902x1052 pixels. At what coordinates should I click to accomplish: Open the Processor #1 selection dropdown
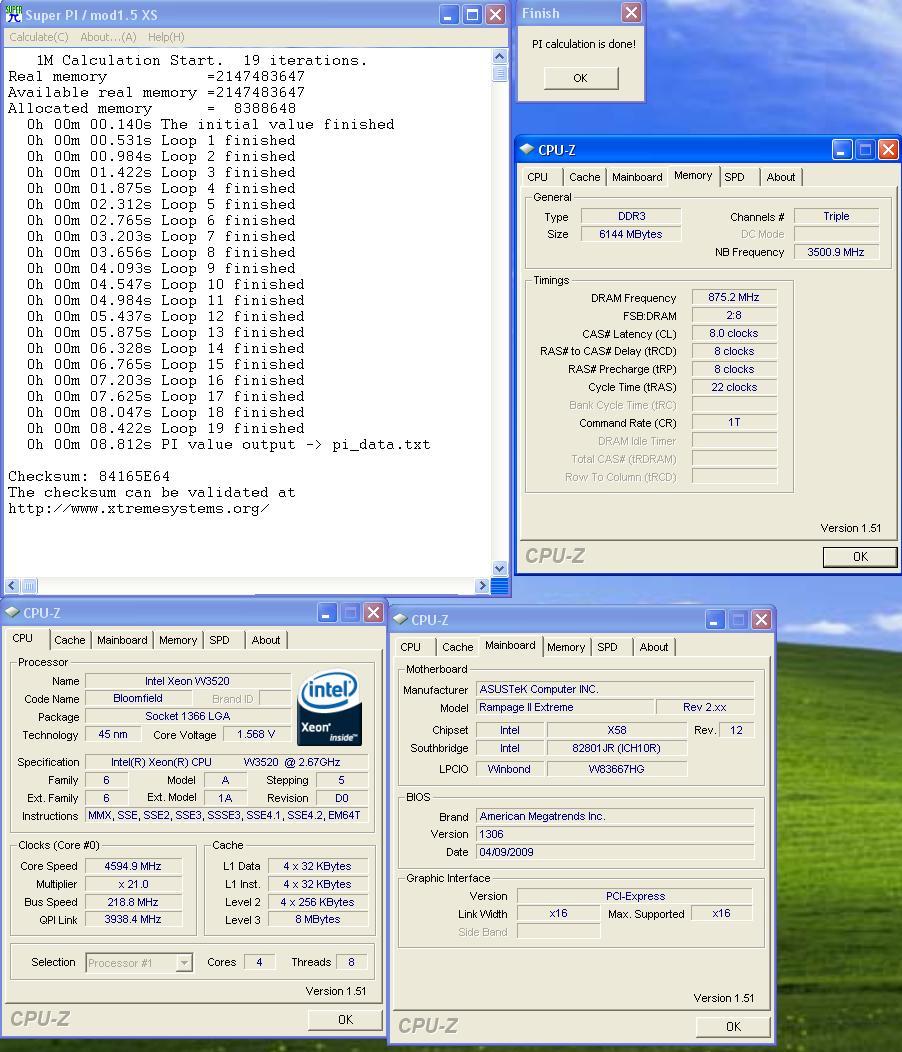tap(184, 963)
